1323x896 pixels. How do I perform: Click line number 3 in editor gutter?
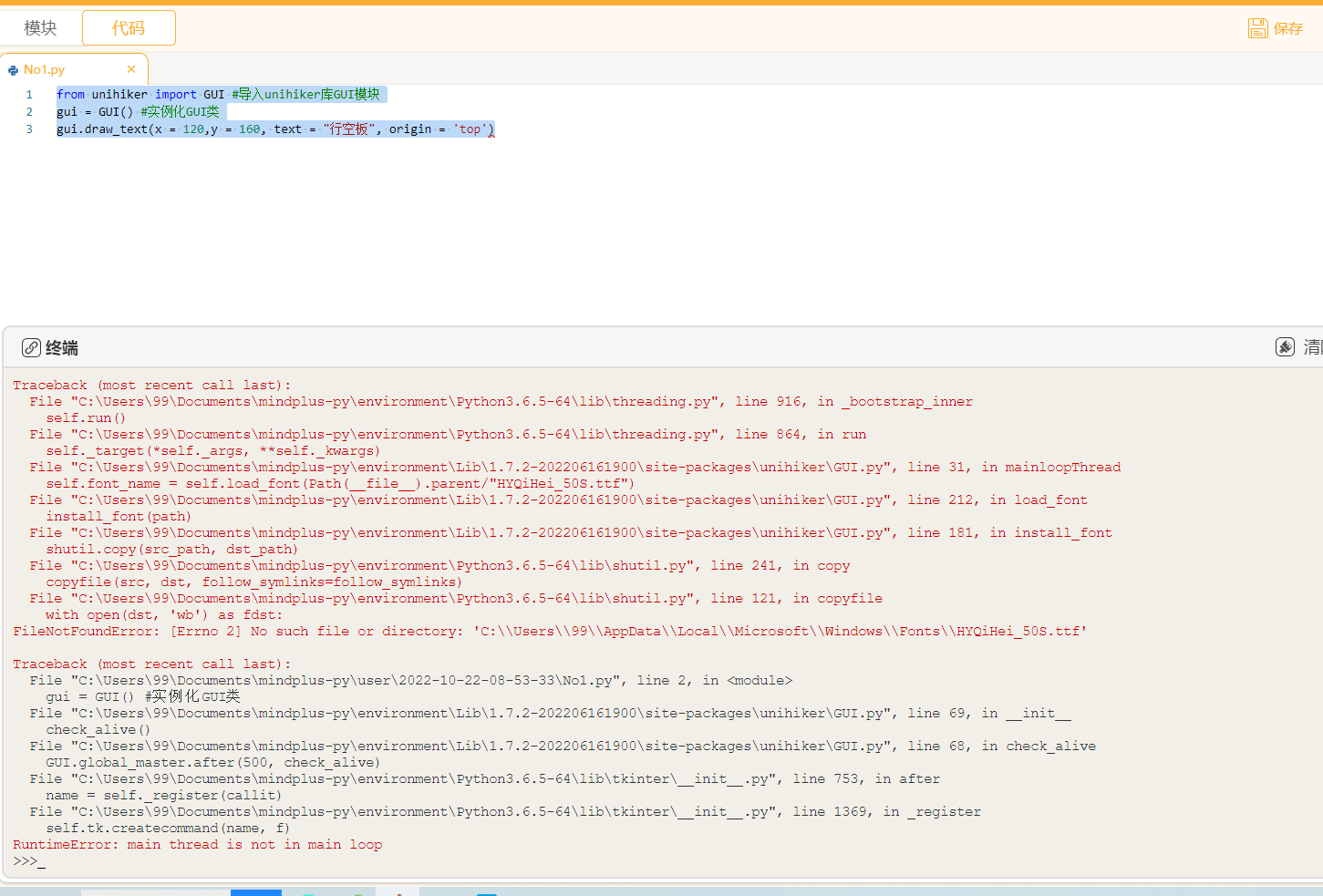29,129
